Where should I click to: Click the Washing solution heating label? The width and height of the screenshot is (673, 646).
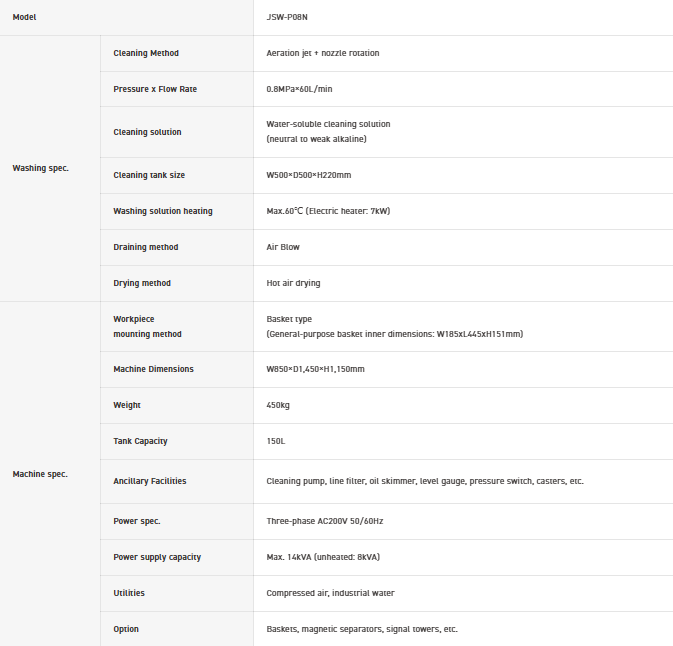point(163,211)
